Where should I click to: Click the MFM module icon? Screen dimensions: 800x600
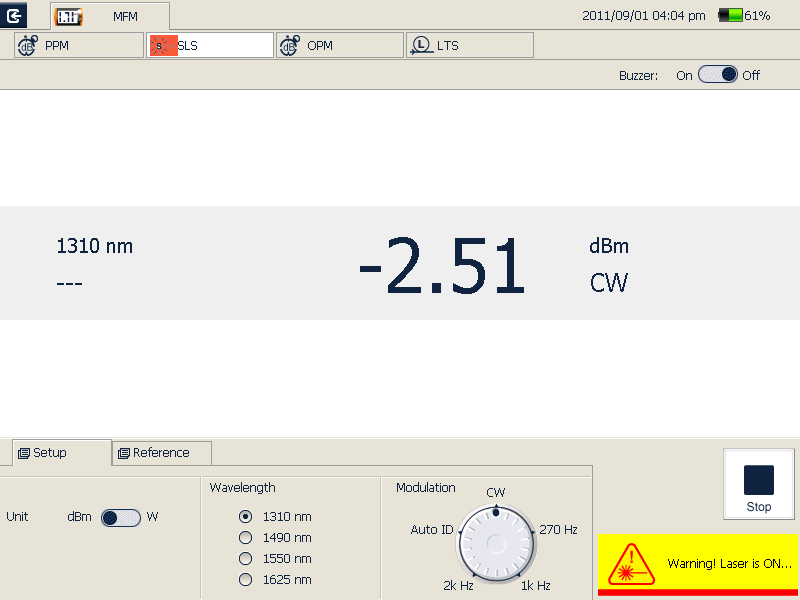[x=69, y=17]
